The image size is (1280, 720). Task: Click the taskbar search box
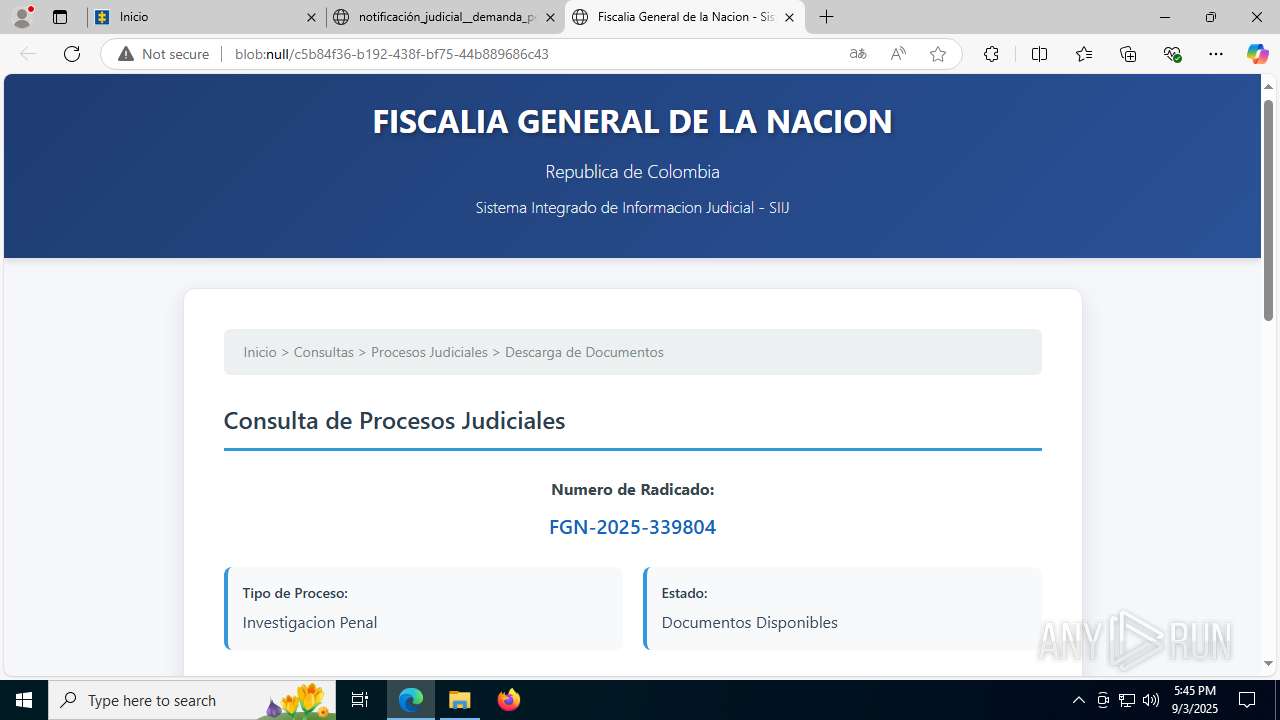point(192,700)
